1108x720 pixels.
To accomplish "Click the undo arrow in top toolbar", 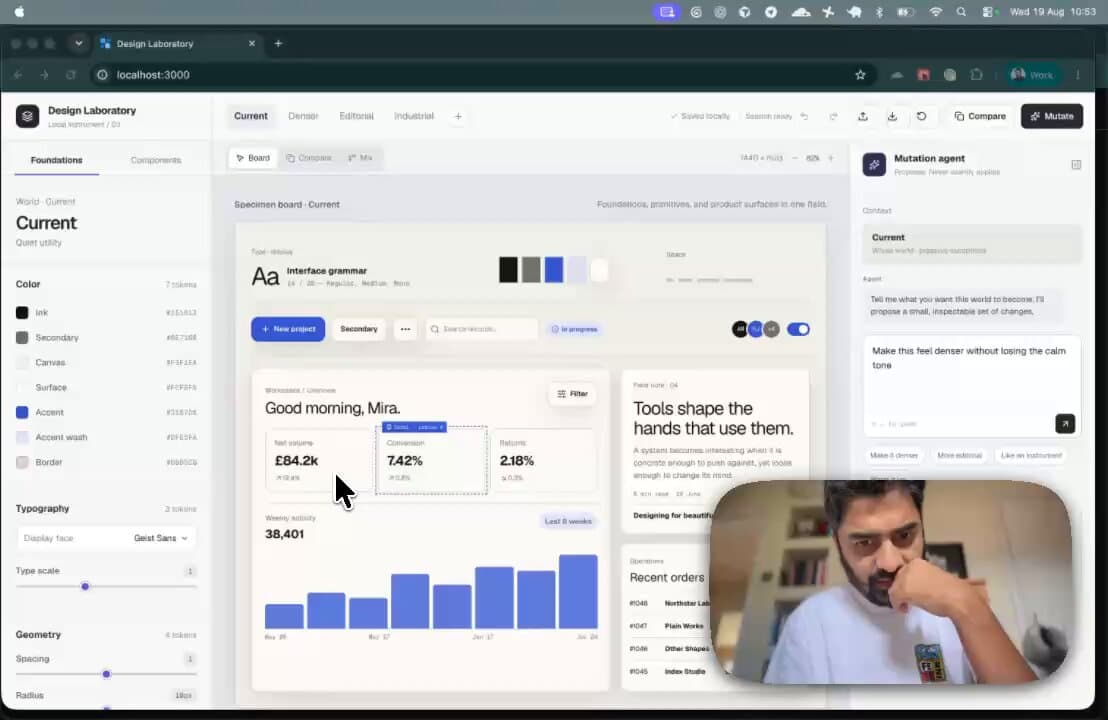I will (804, 116).
